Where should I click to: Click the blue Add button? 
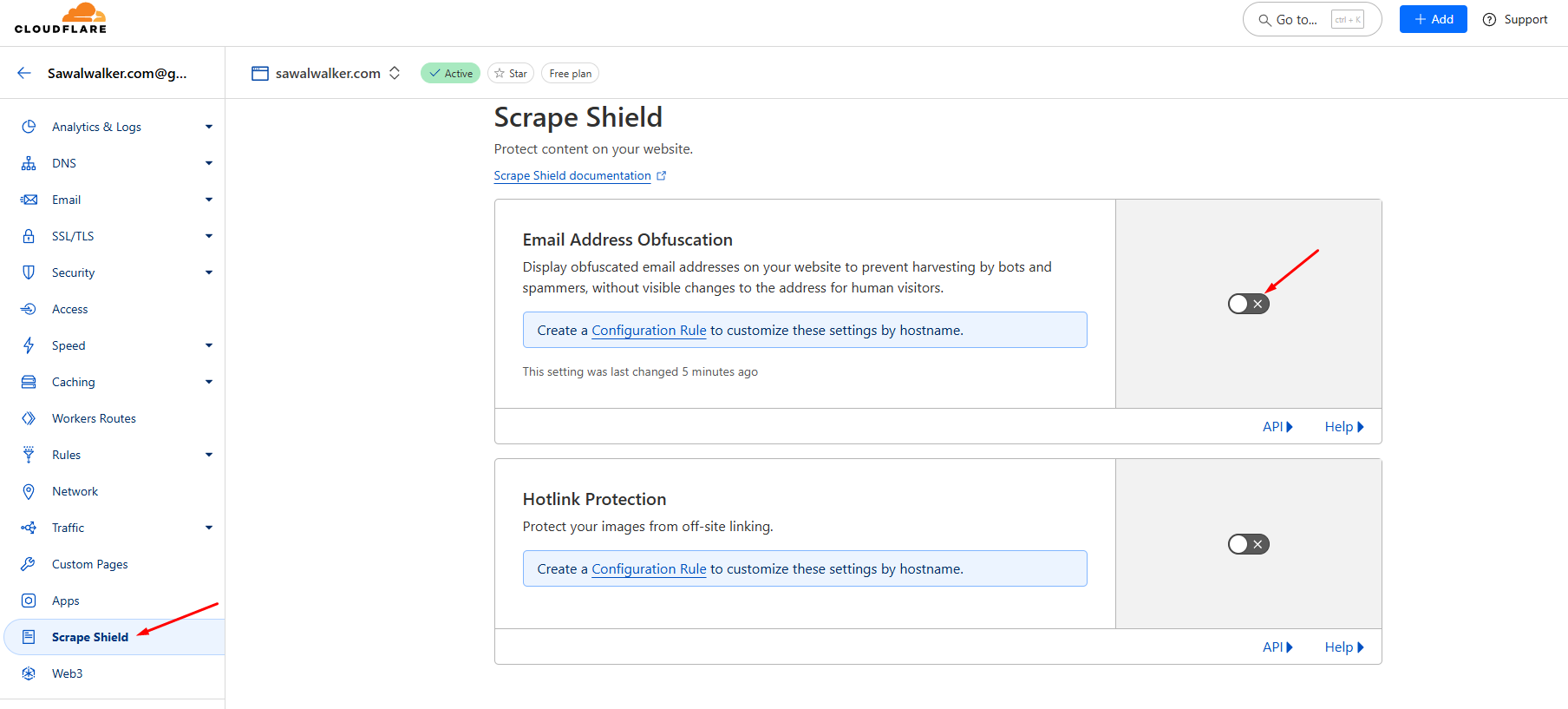1433,19
